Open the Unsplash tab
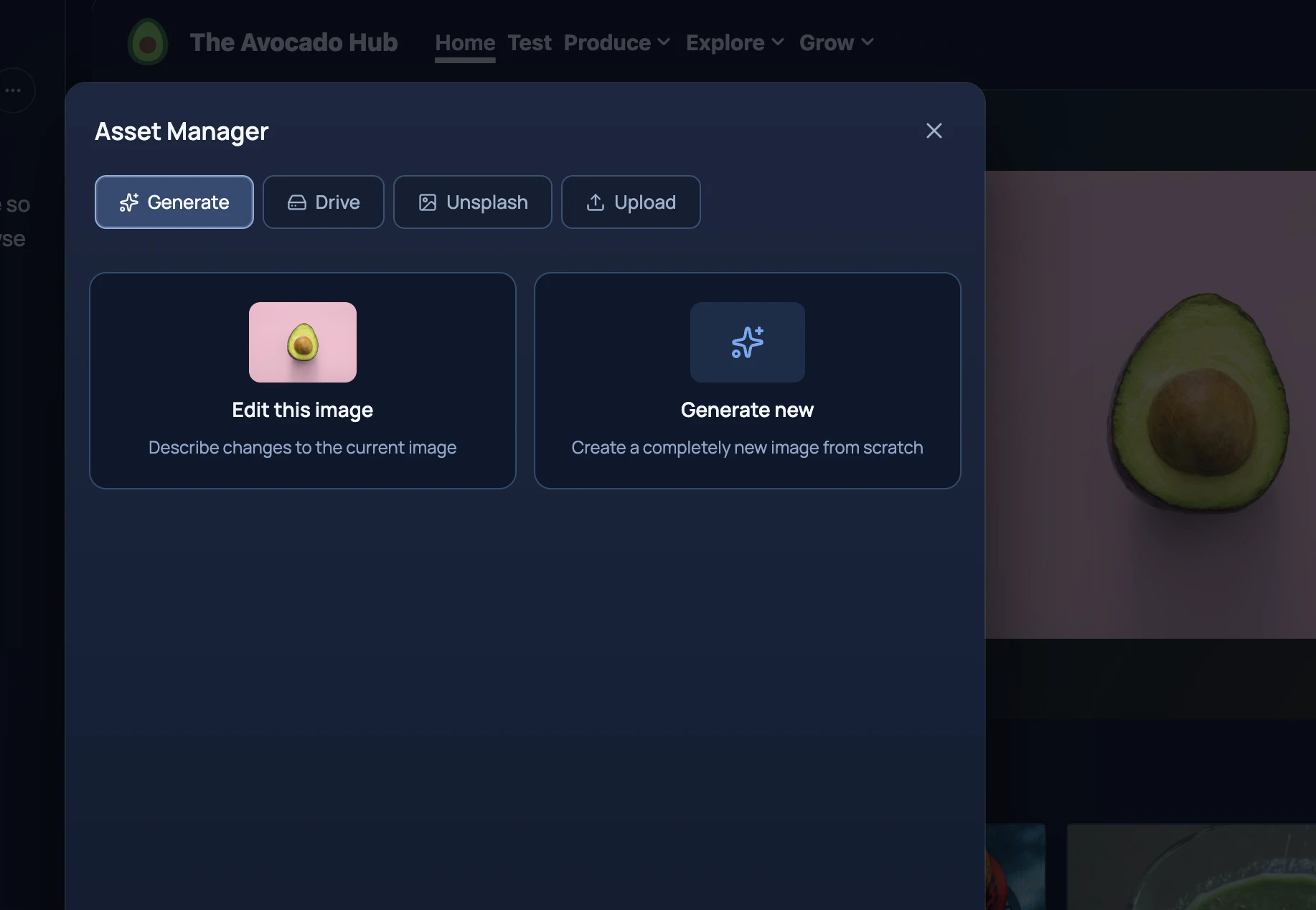The height and width of the screenshot is (910, 1316). click(x=473, y=202)
